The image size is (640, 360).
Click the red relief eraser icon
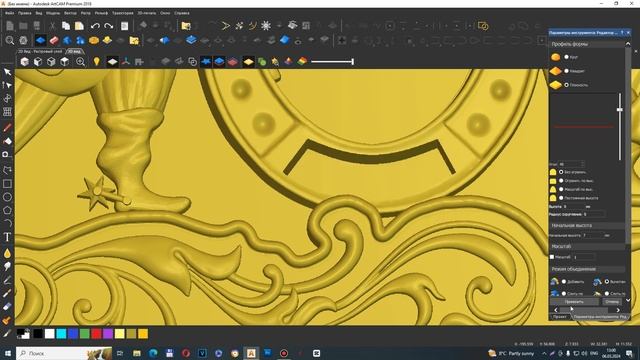[x=53, y=40]
